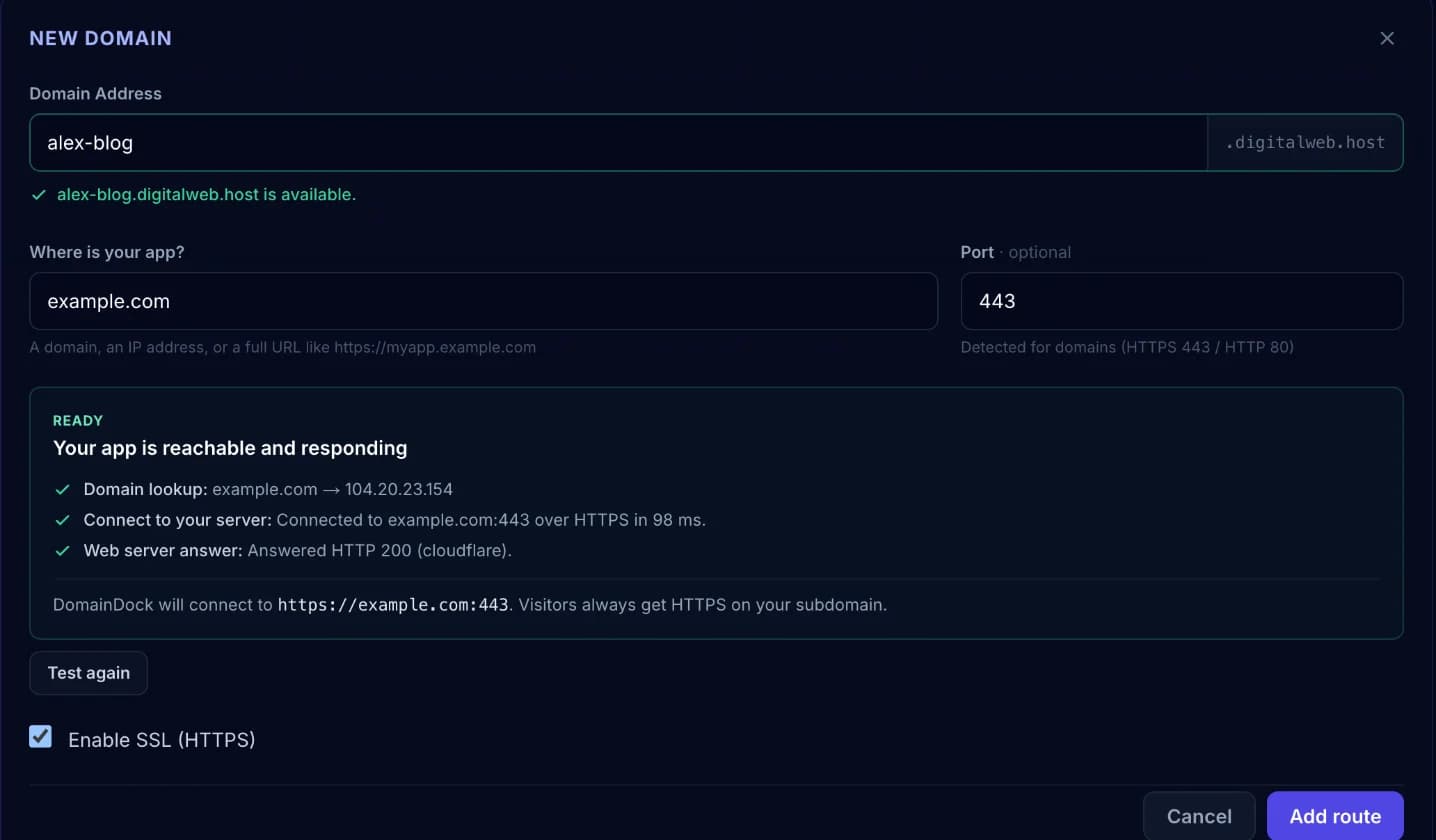The height and width of the screenshot is (840, 1436).
Task: Click 'Your app is reachable and responding' heading
Action: click(230, 448)
